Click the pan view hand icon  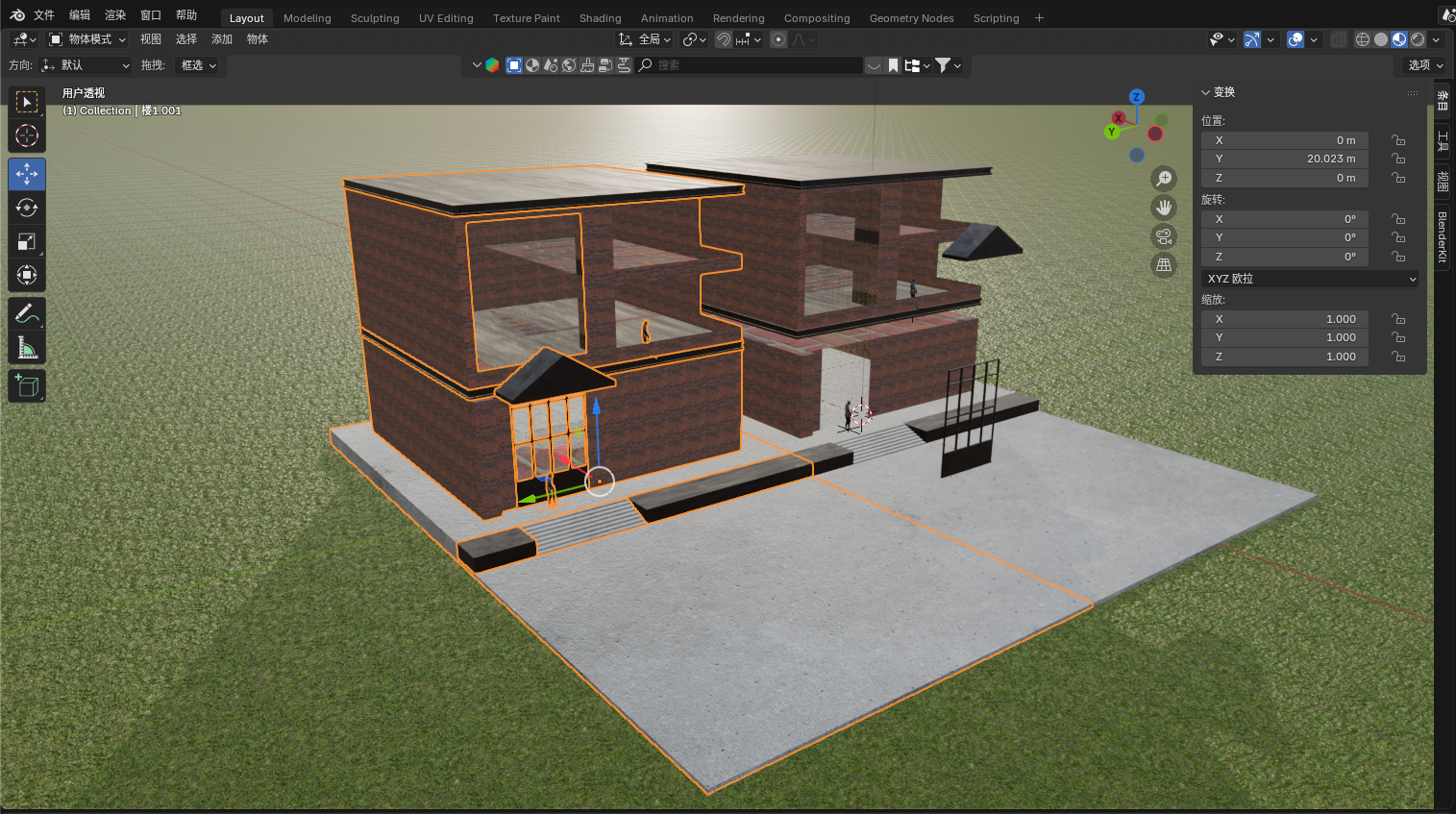(1164, 208)
